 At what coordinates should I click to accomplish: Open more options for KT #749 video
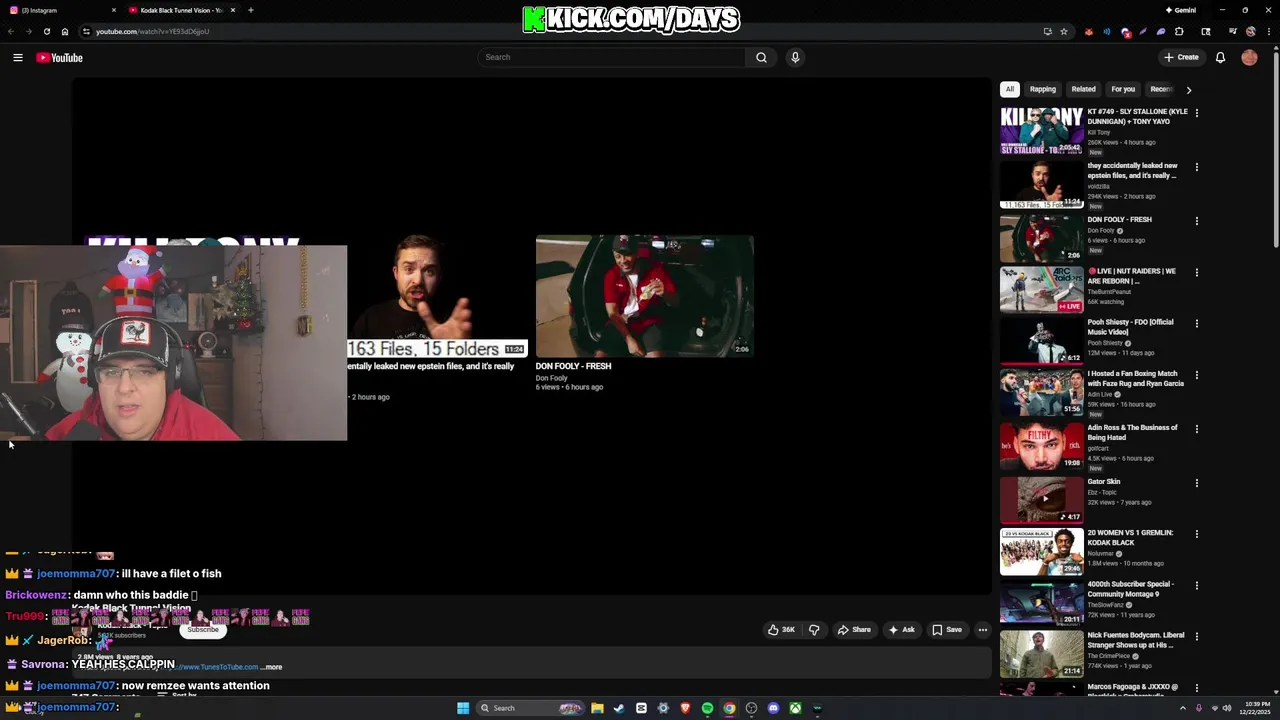pos(1196,113)
